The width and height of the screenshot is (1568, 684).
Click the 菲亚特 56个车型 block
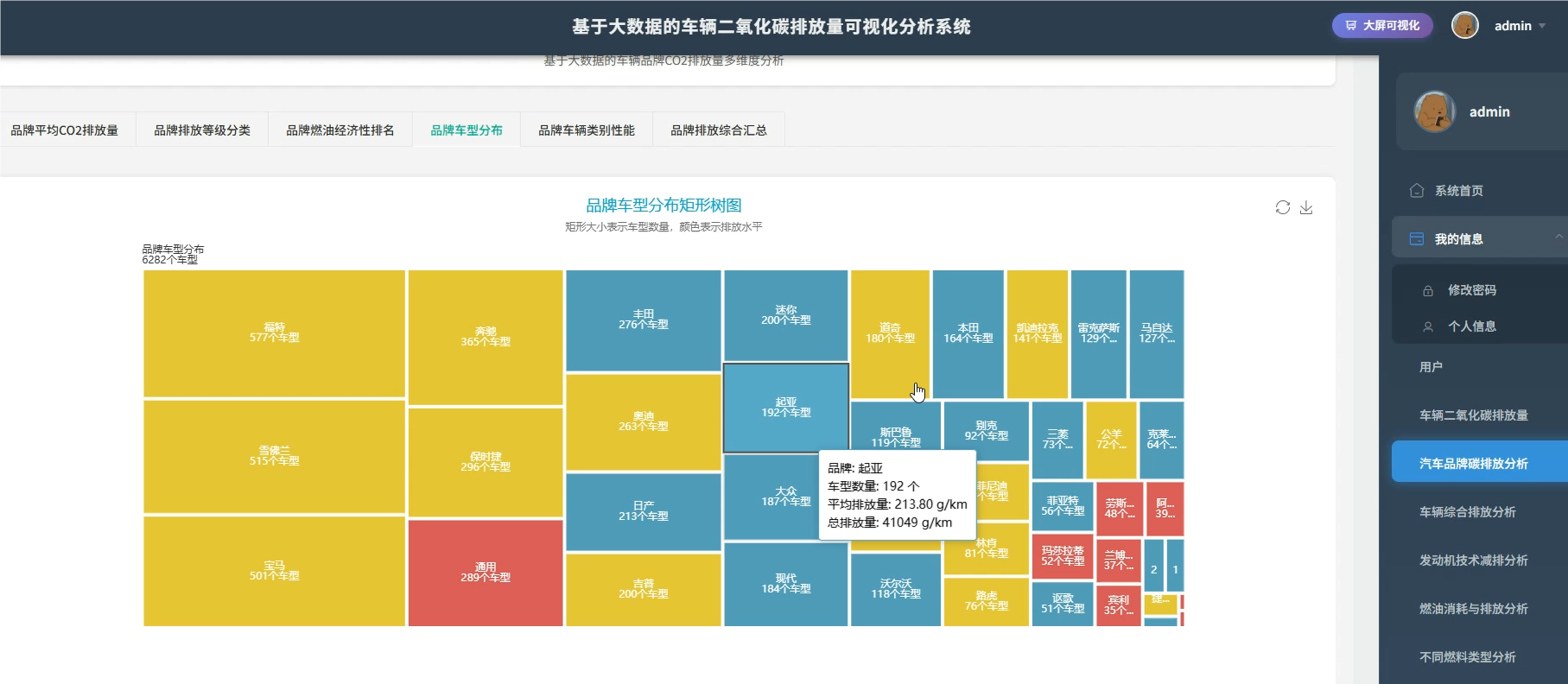click(1063, 506)
